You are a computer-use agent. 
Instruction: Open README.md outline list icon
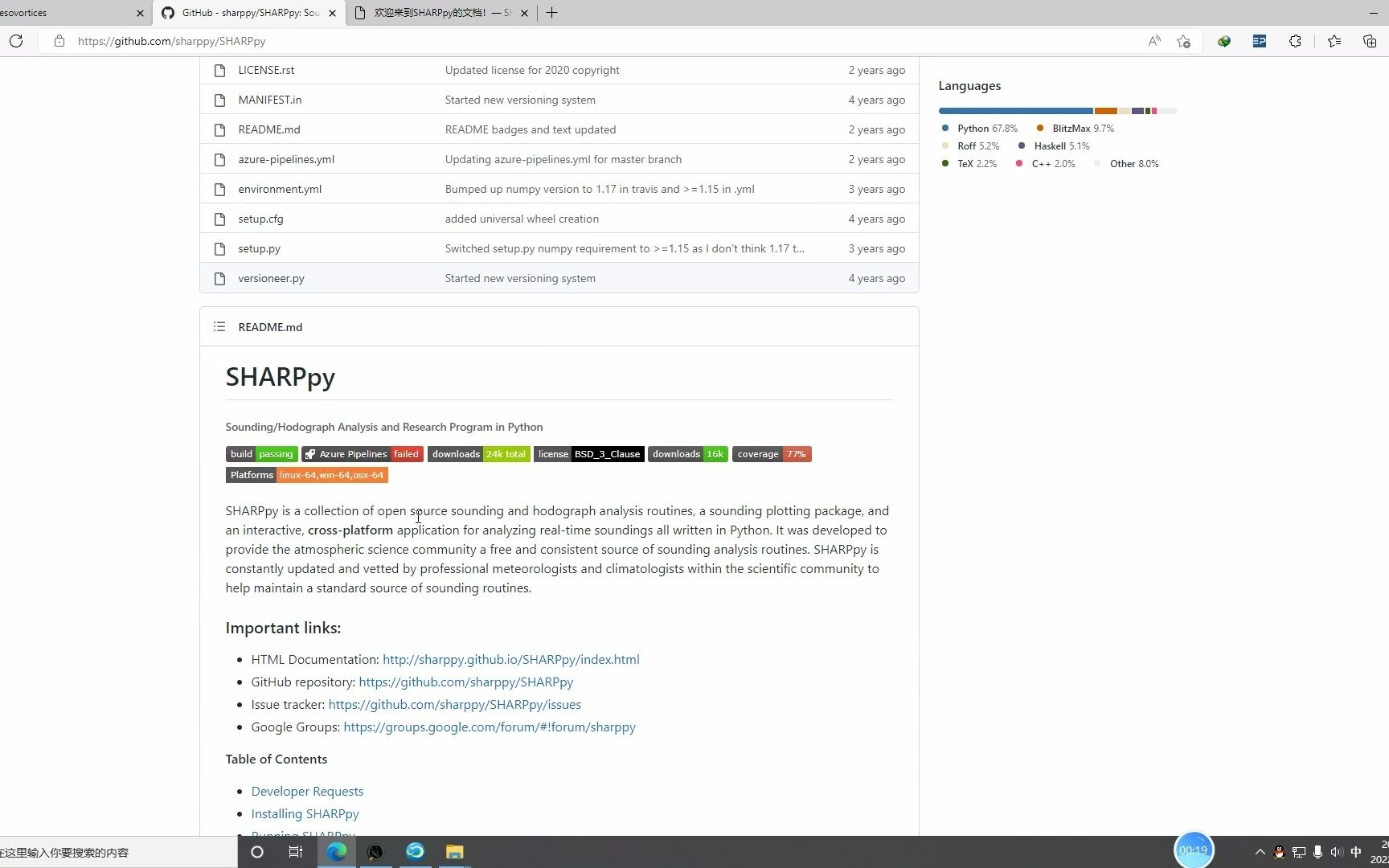click(219, 326)
